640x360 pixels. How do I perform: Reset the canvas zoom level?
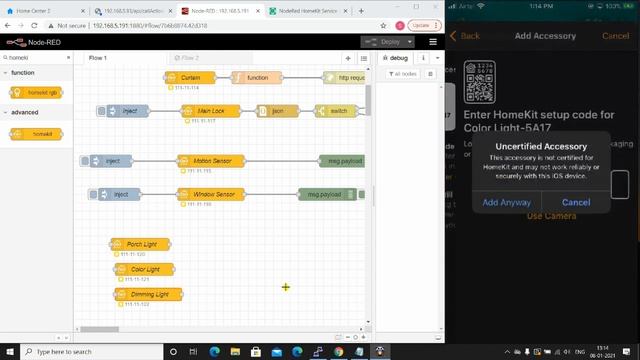tap(356, 337)
